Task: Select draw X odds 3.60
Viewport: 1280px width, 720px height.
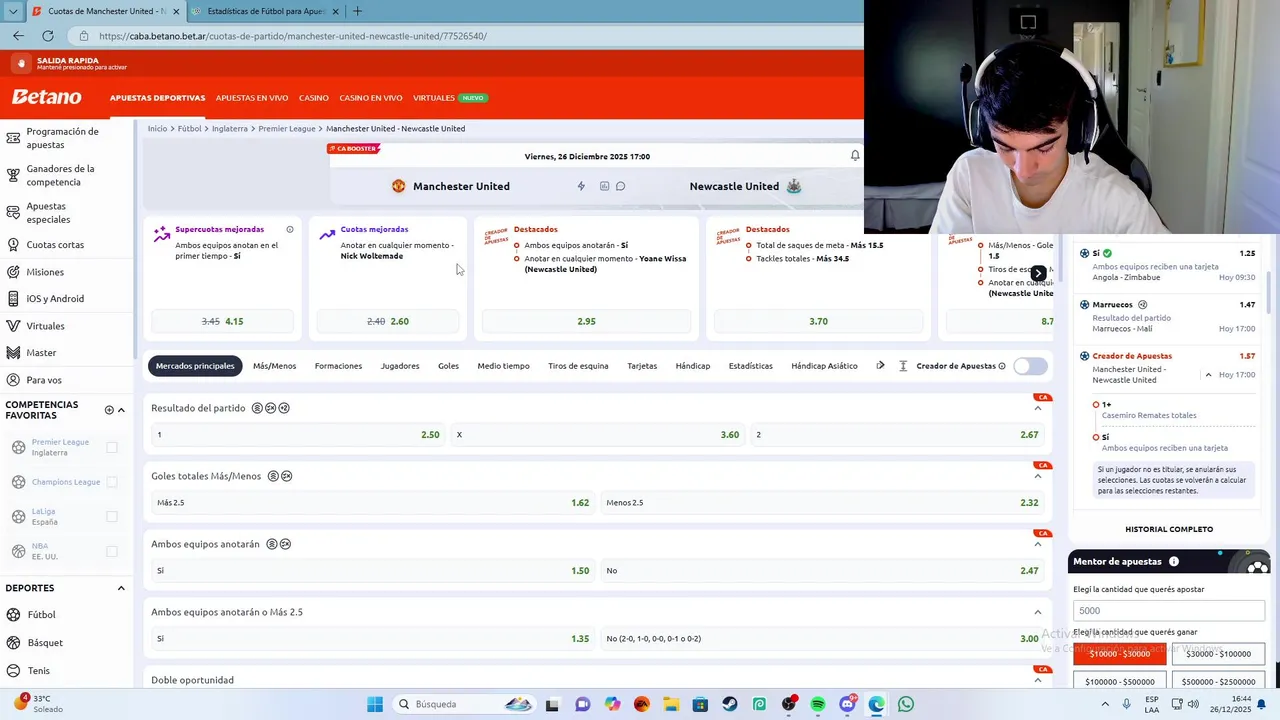Action: 598,435
